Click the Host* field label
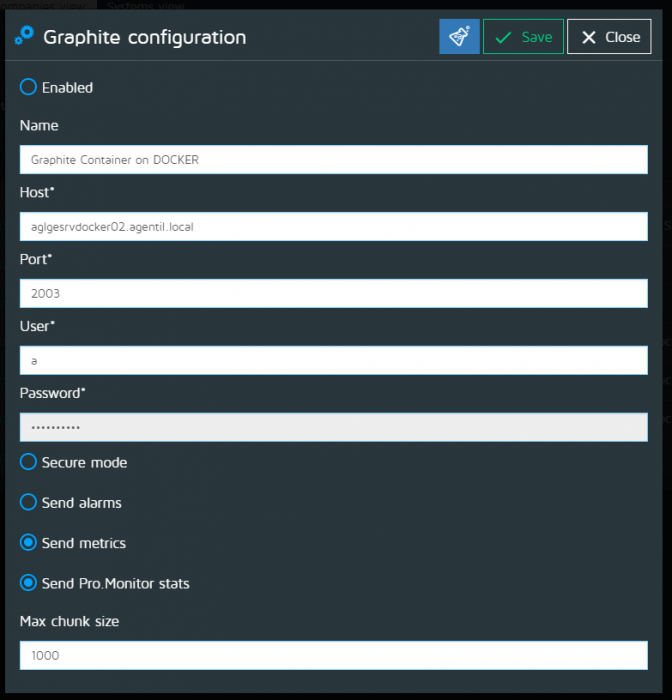Image resolution: width=672 pixels, height=700 pixels. coord(37,192)
